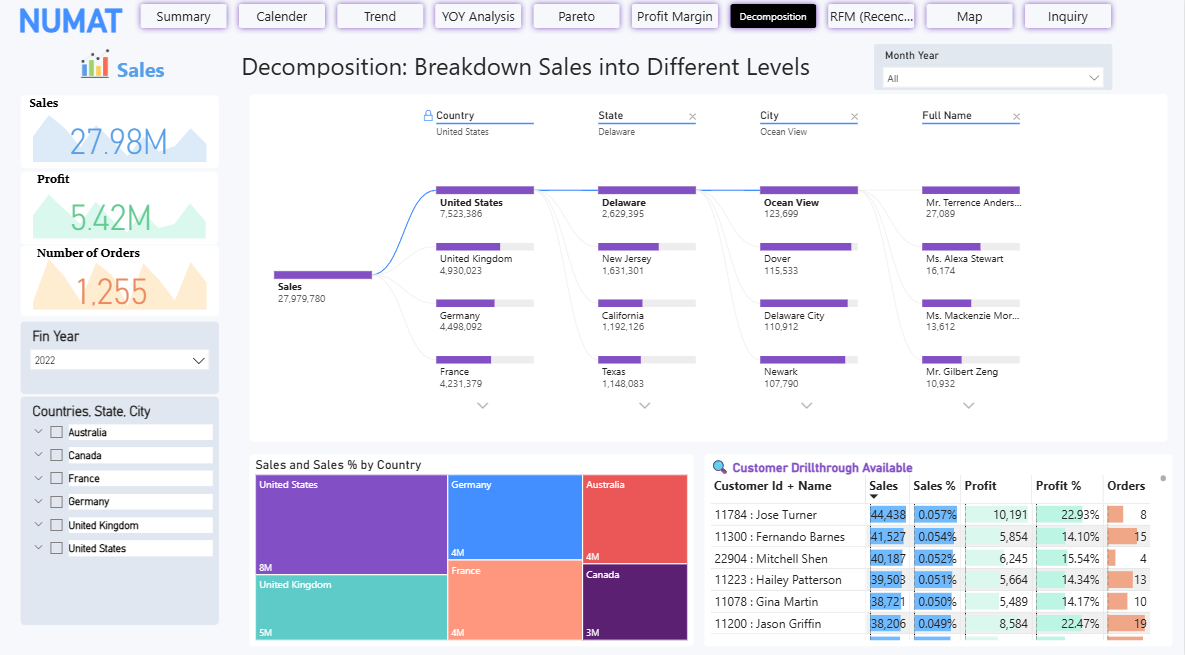This screenshot has width=1185, height=655.
Task: Toggle the United States checkbox
Action: tap(56, 548)
